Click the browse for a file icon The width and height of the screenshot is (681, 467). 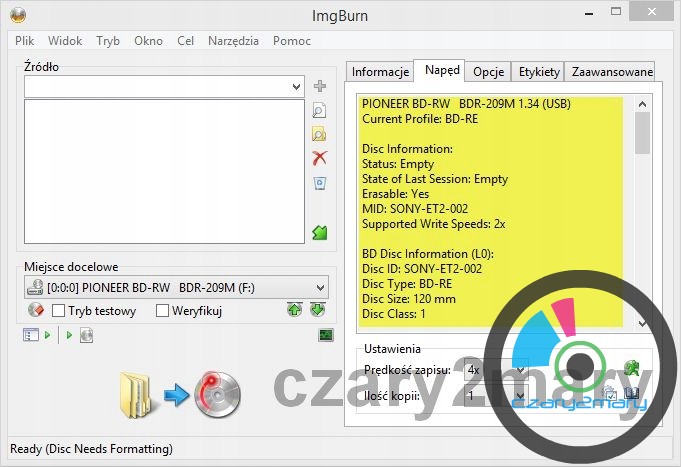[319, 110]
